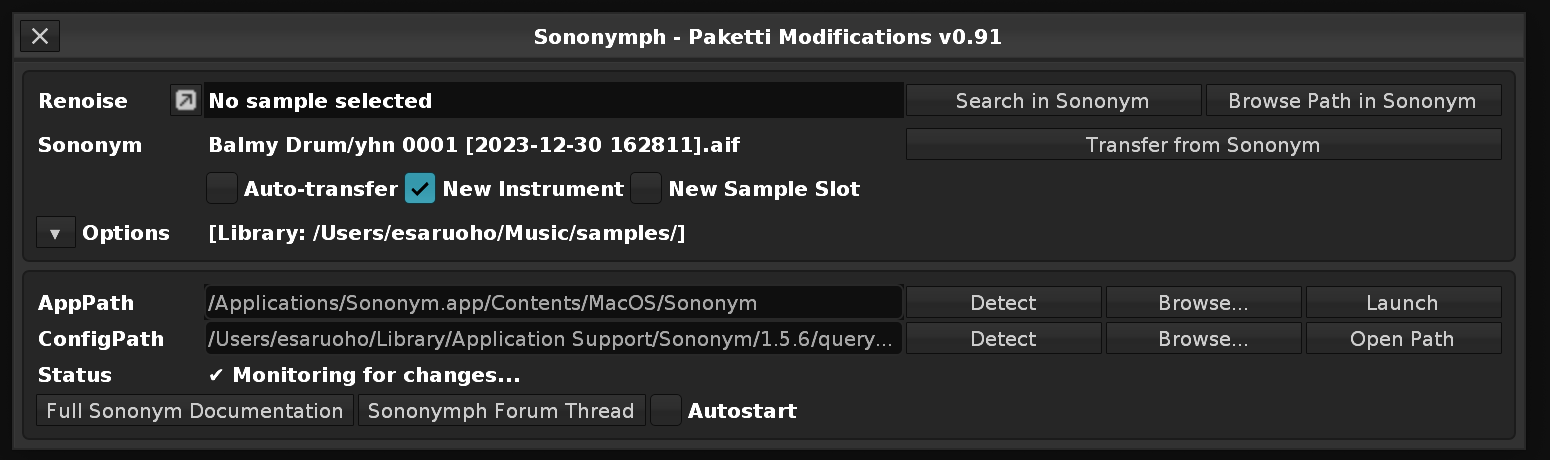Screen dimensions: 1550x460
Task: Open Full Sononym Documentation
Action: [x=195, y=411]
